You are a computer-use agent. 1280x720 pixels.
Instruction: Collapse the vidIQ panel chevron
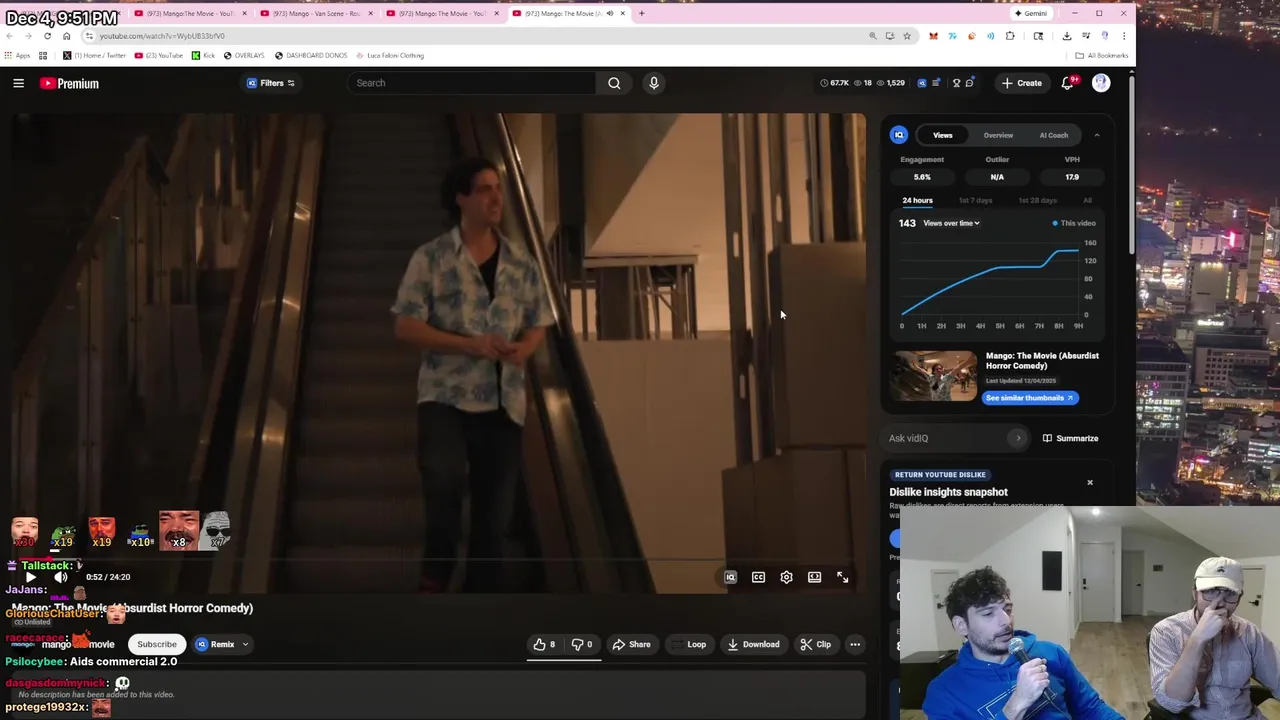(x=1097, y=135)
